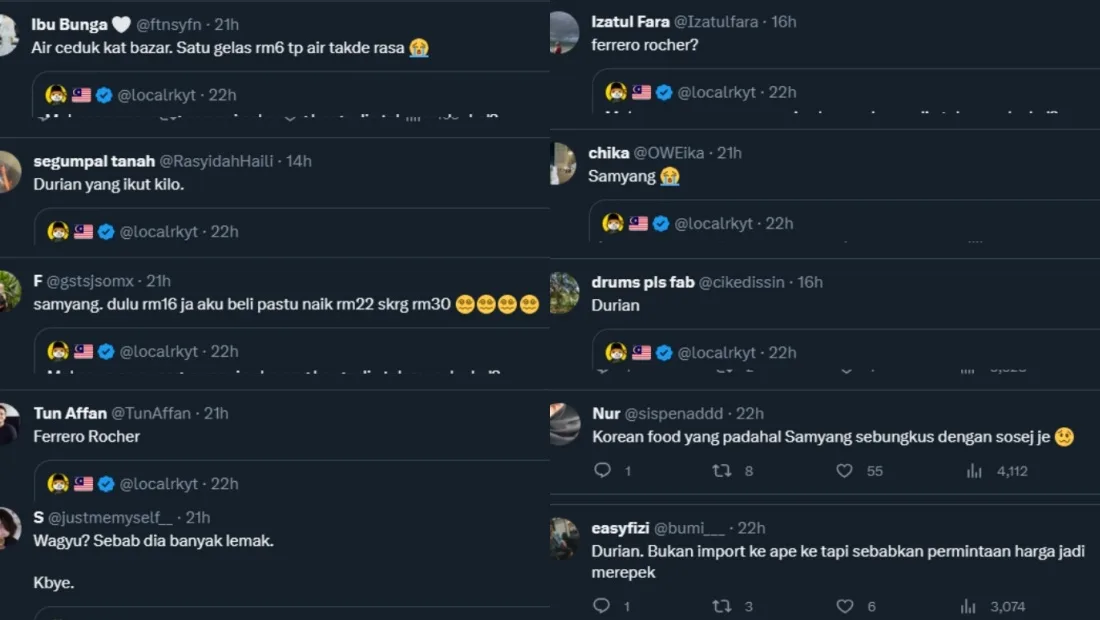The image size is (1100, 620).
Task: Like Nur's Samyang tweet
Action: coord(845,470)
